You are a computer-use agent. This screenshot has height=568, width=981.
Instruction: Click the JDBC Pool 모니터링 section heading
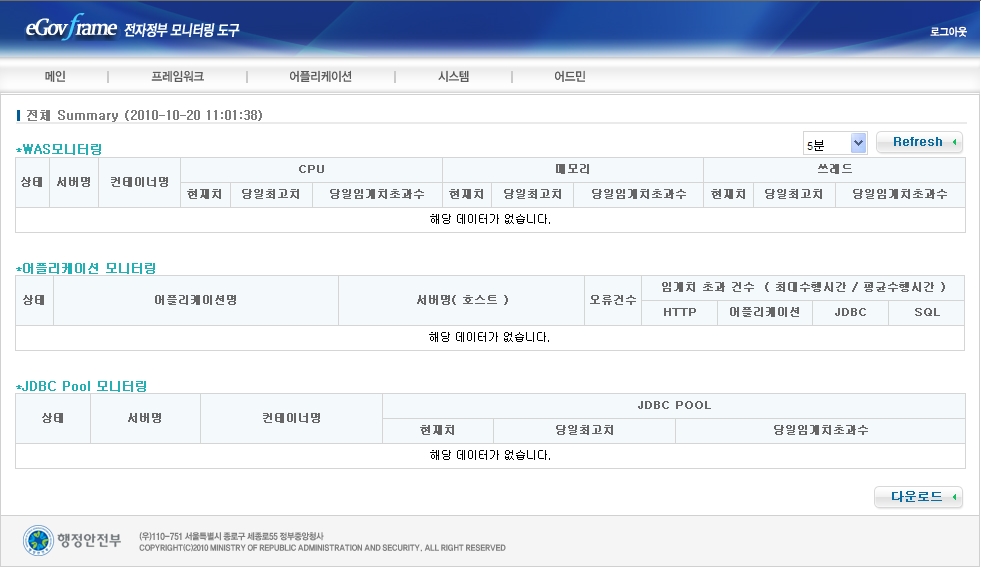pyautogui.click(x=82, y=386)
